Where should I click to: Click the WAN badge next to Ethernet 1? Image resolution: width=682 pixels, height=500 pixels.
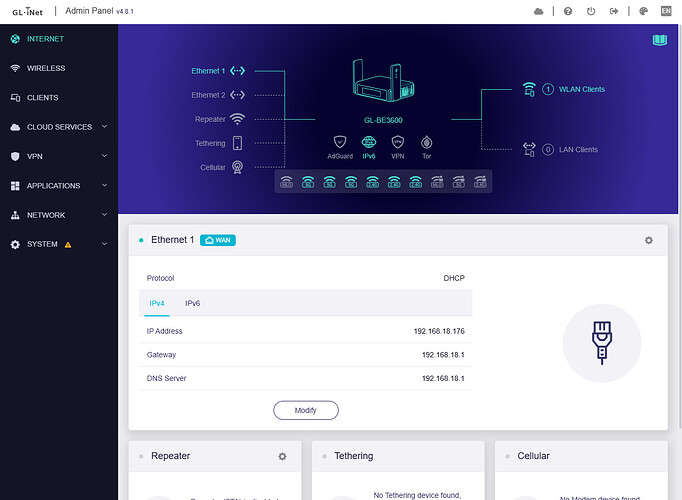coord(218,240)
